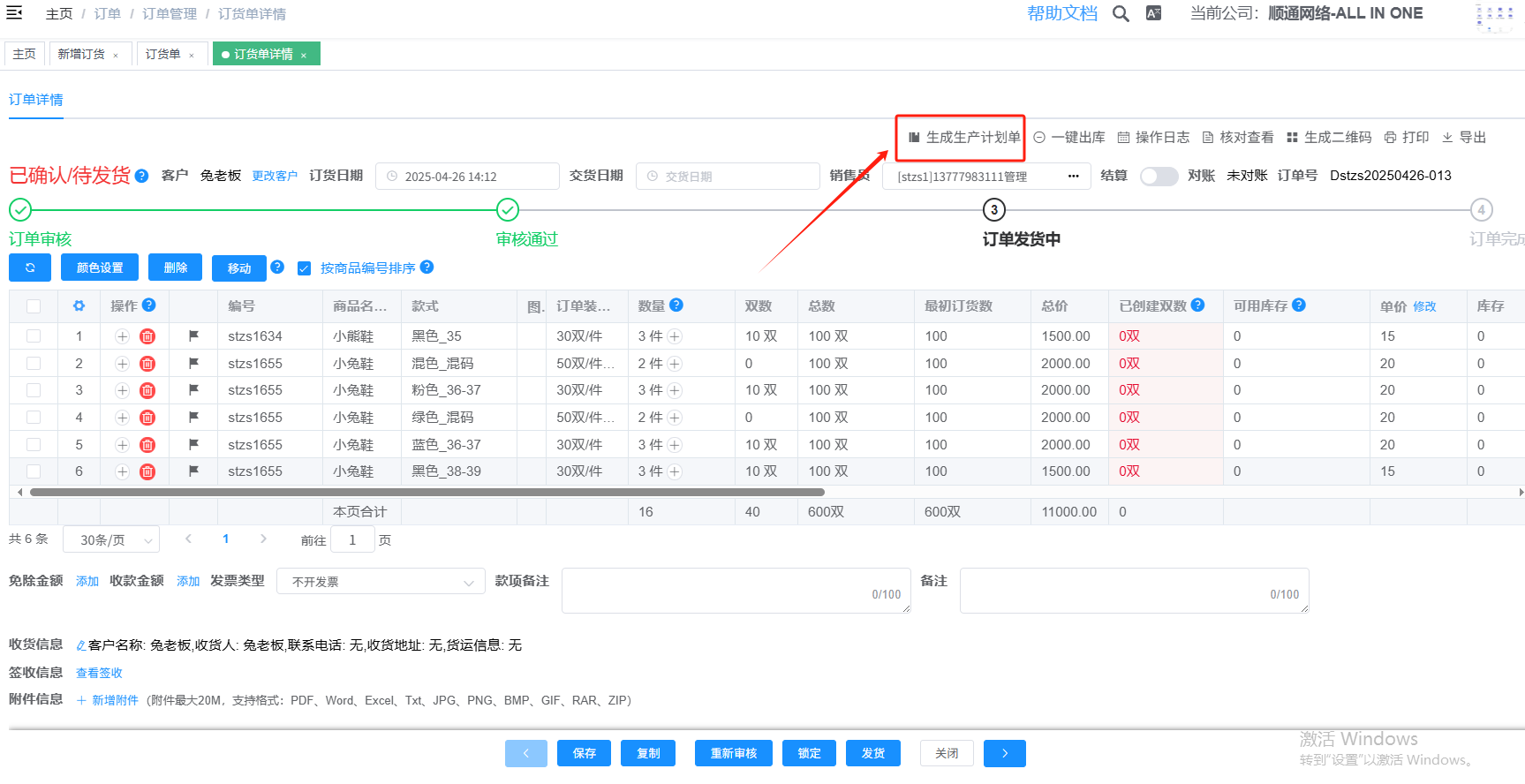Image resolution: width=1525 pixels, height=784 pixels.
Task: Click the search magnifier icon in header
Action: 1121,14
